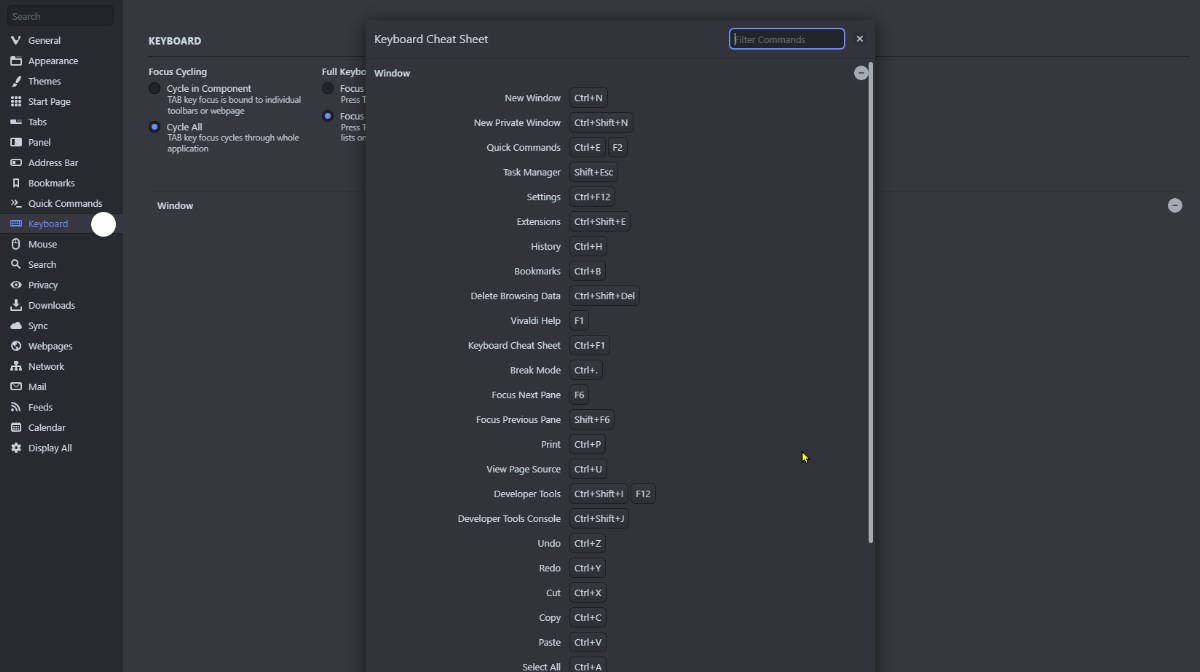The width and height of the screenshot is (1200, 672).
Task: Click the 'Break Mode' command label
Action: click(535, 370)
